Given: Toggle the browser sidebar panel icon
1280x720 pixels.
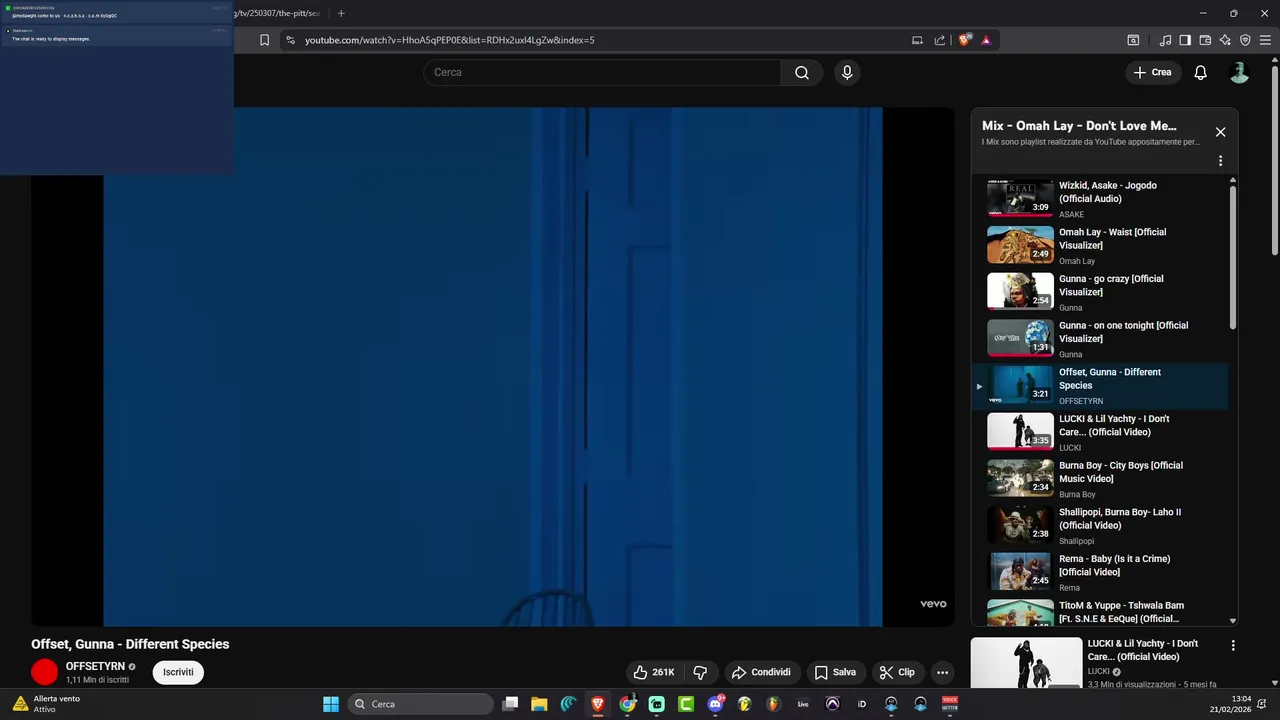Looking at the screenshot, I should [x=1185, y=40].
